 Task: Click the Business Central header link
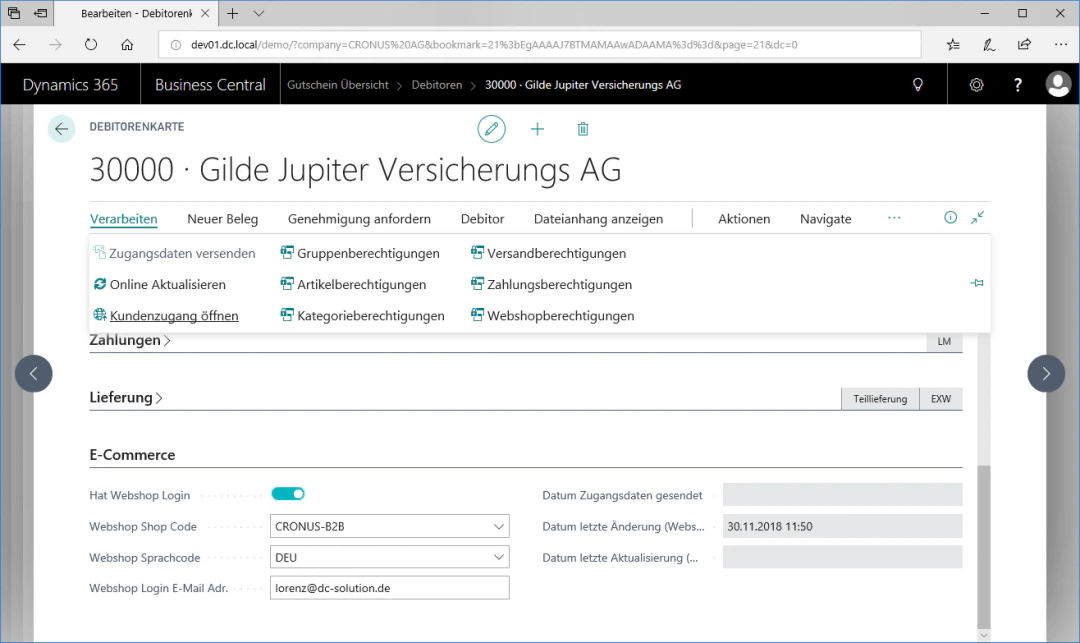tap(210, 85)
